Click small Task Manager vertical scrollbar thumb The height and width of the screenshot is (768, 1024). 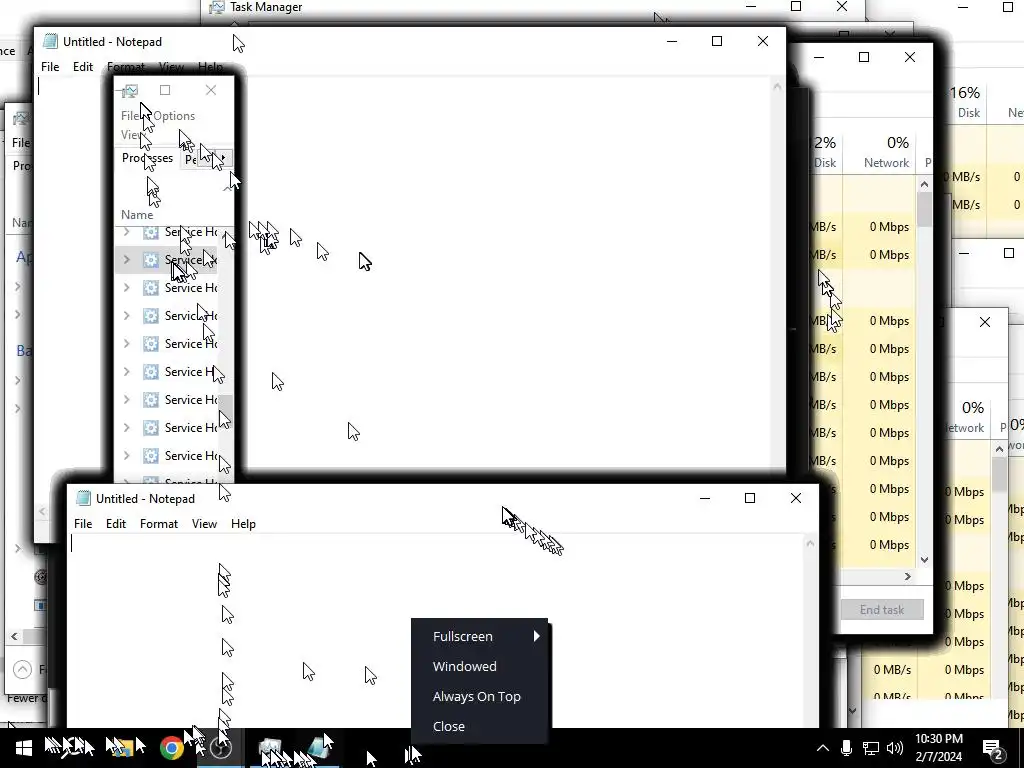[x=225, y=409]
